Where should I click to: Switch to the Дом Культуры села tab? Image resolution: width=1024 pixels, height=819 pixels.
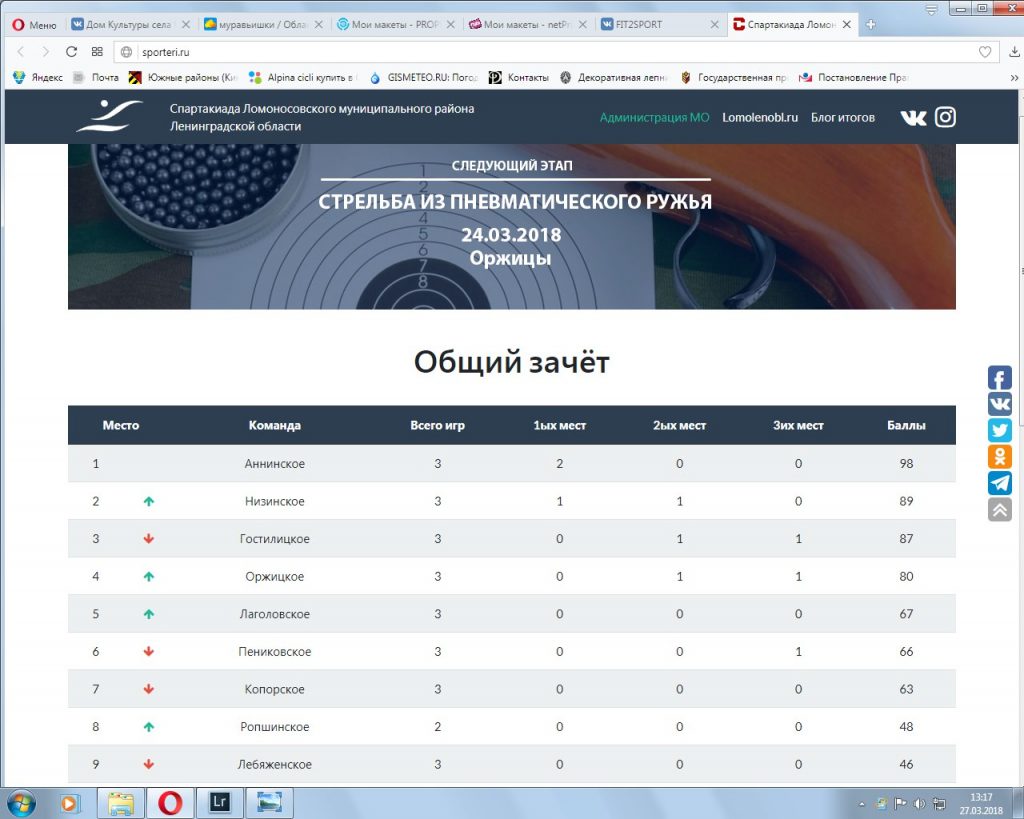[x=128, y=25]
